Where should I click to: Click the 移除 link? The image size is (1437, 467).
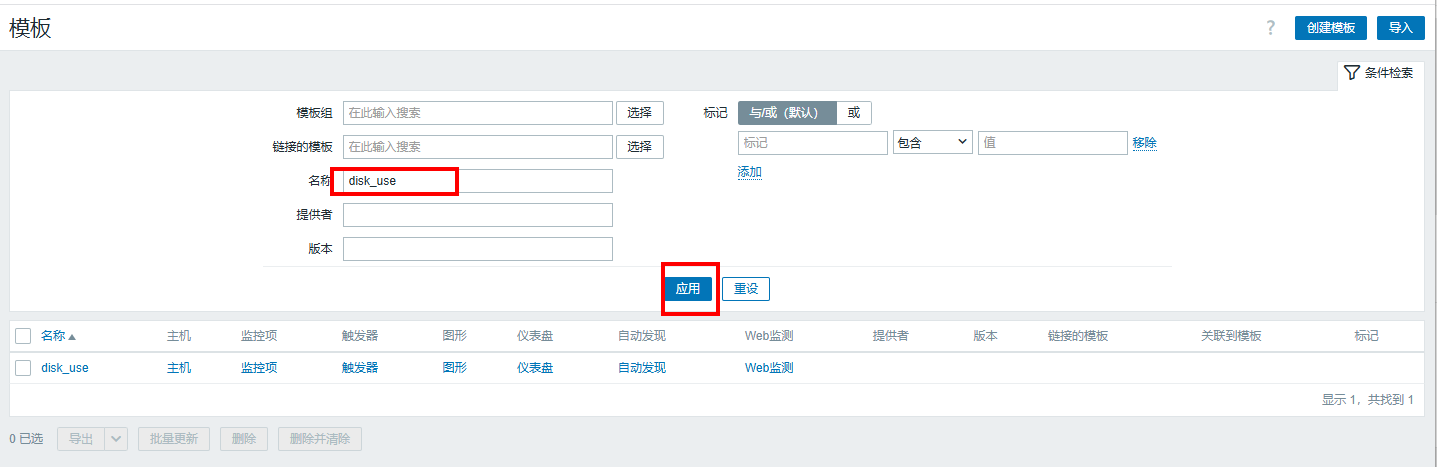pyautogui.click(x=1145, y=143)
